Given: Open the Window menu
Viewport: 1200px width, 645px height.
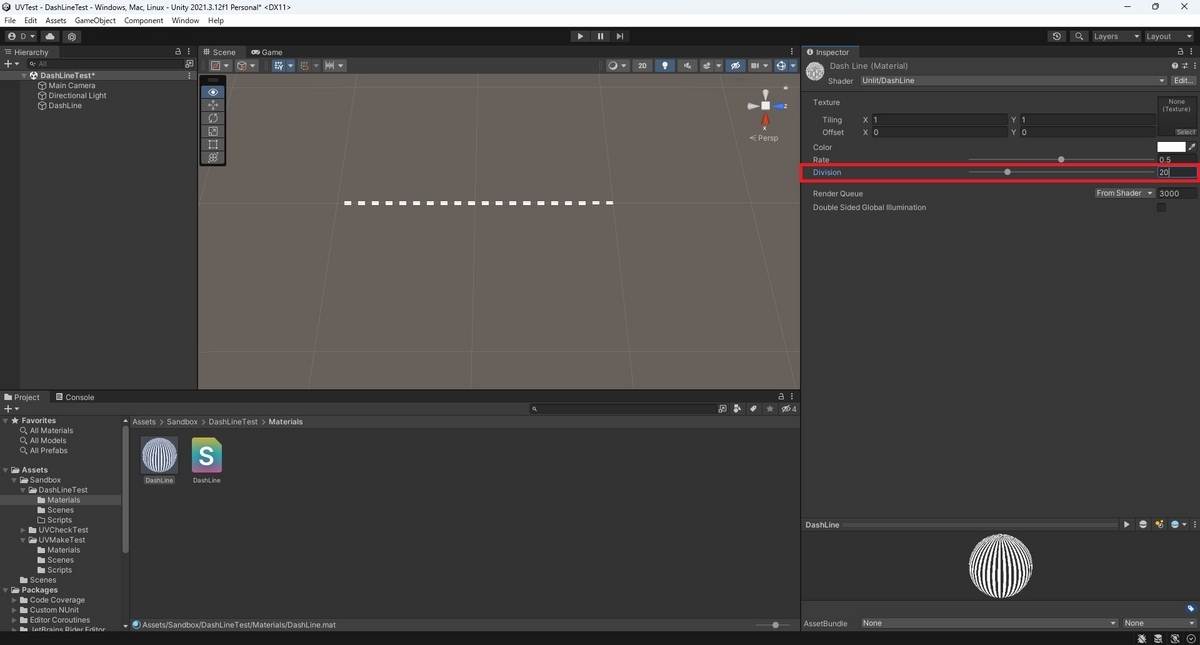Looking at the screenshot, I should [x=185, y=19].
